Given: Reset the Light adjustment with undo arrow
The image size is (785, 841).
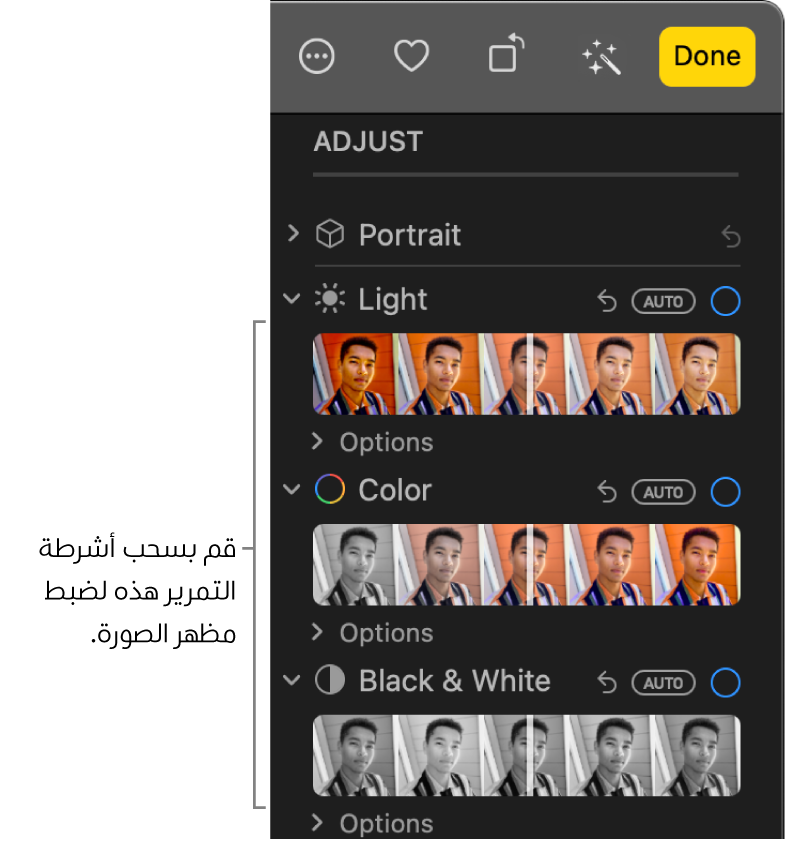Looking at the screenshot, I should [x=607, y=301].
